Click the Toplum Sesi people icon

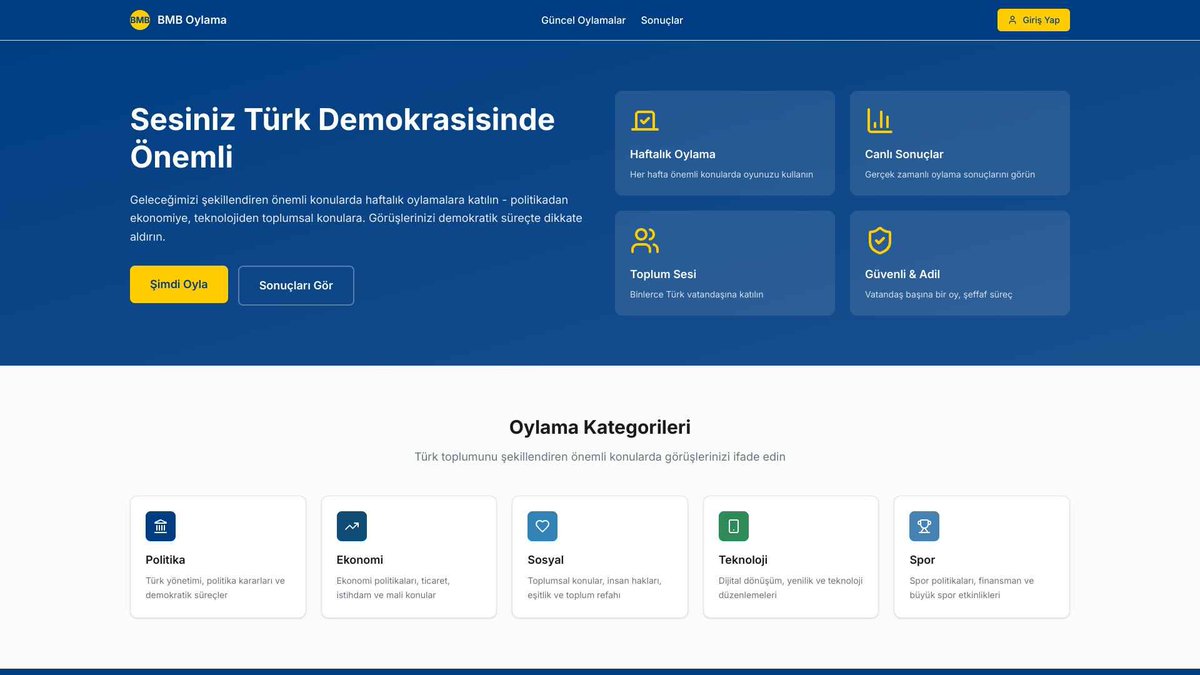645,241
